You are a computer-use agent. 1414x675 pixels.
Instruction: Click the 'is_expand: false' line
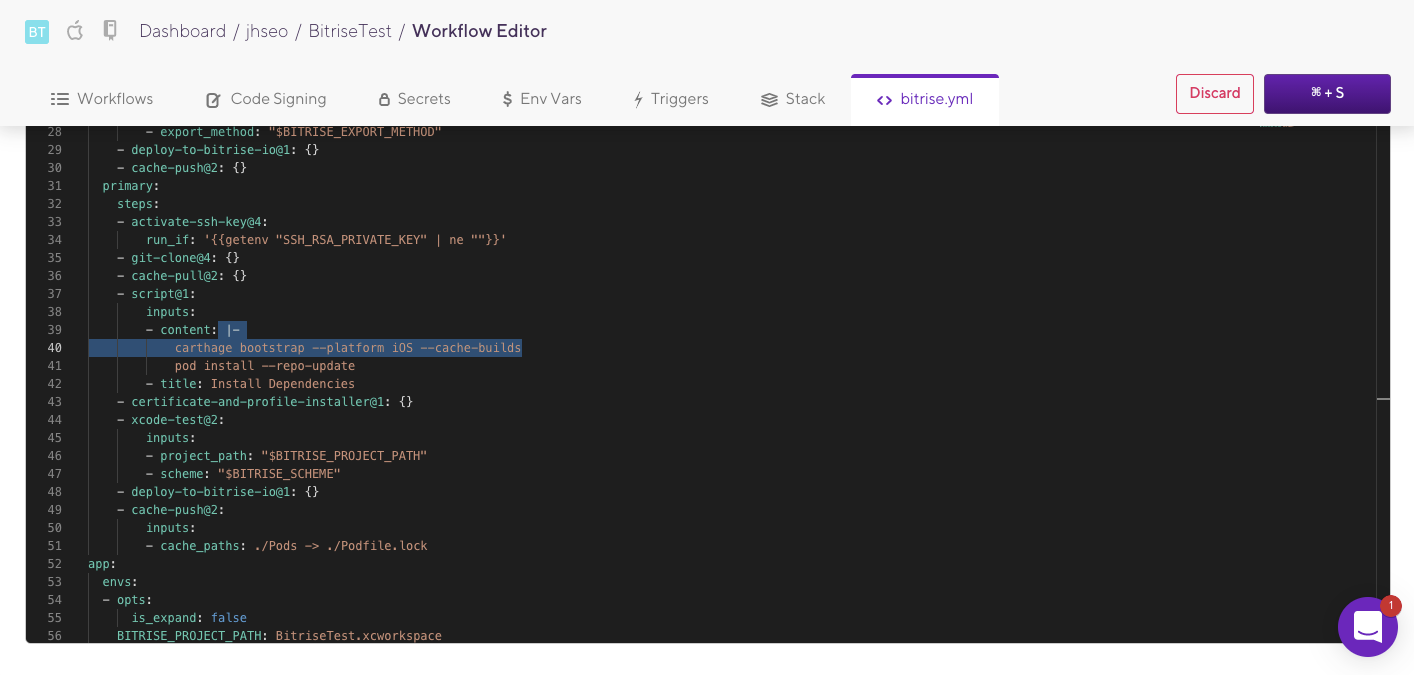(189, 618)
